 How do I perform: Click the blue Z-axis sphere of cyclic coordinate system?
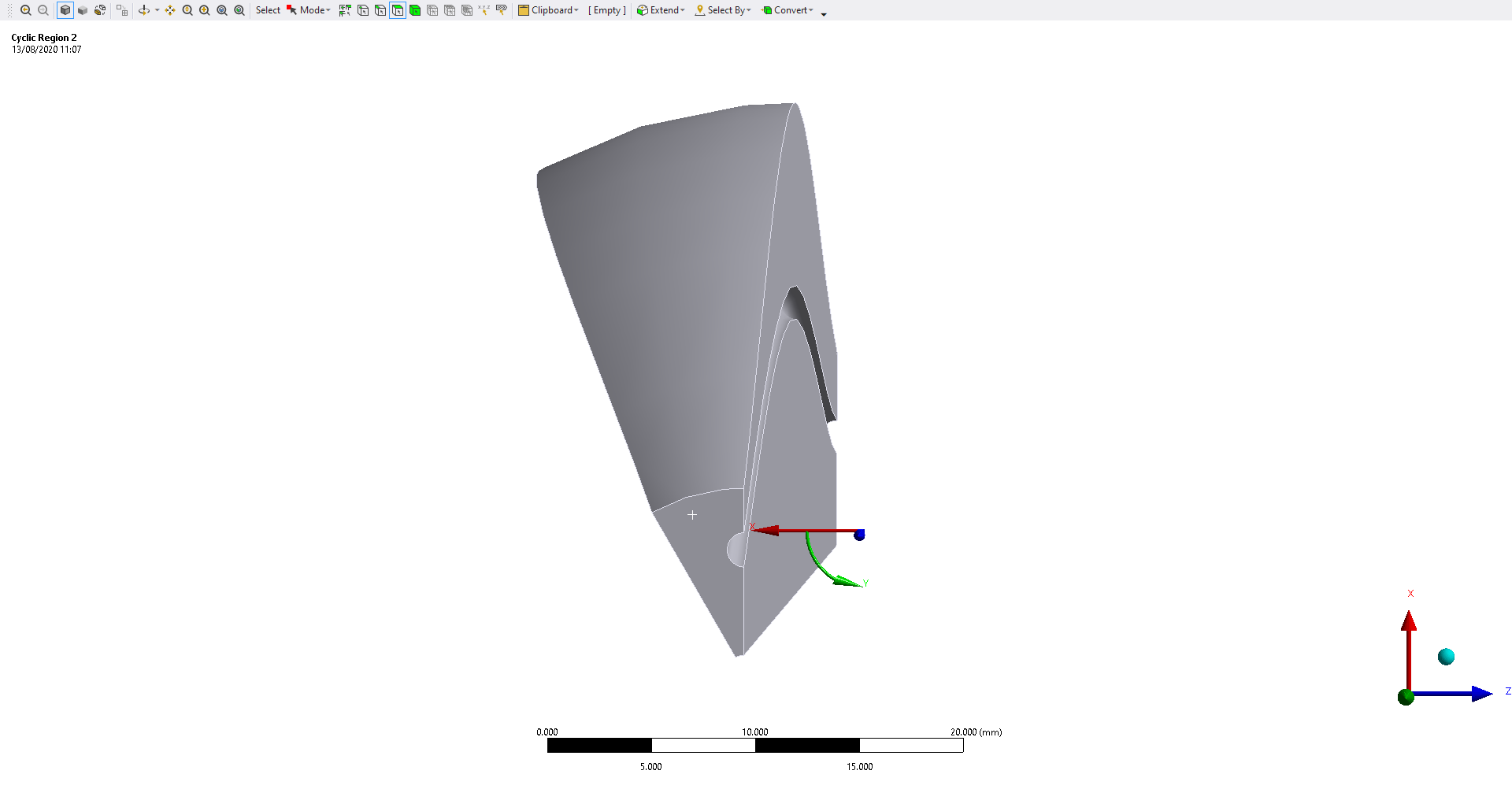tap(859, 535)
